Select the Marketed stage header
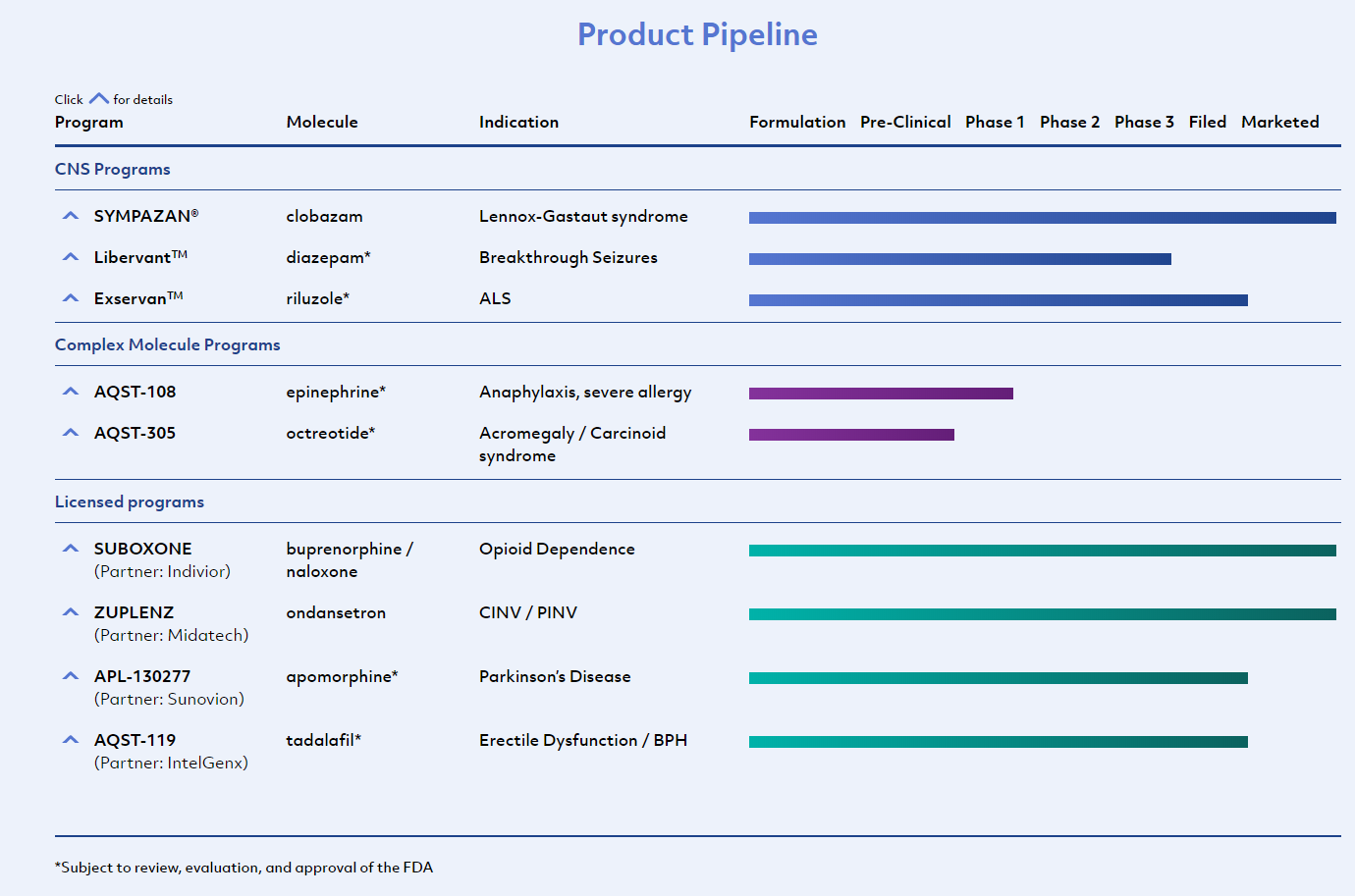1355x896 pixels. 1280,122
